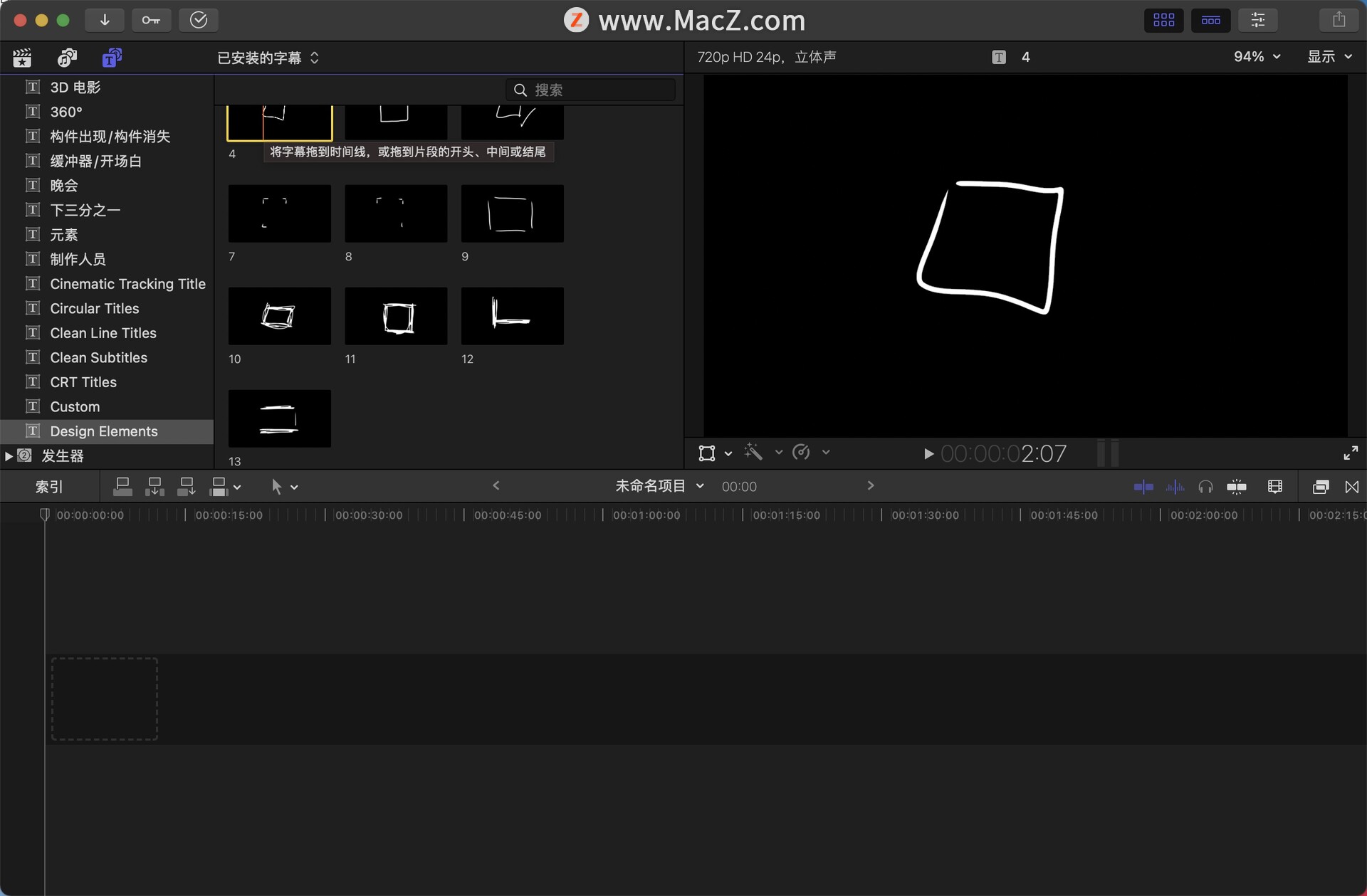This screenshot has width=1367, height=896.
Task: Click the share export icon
Action: [x=1339, y=20]
